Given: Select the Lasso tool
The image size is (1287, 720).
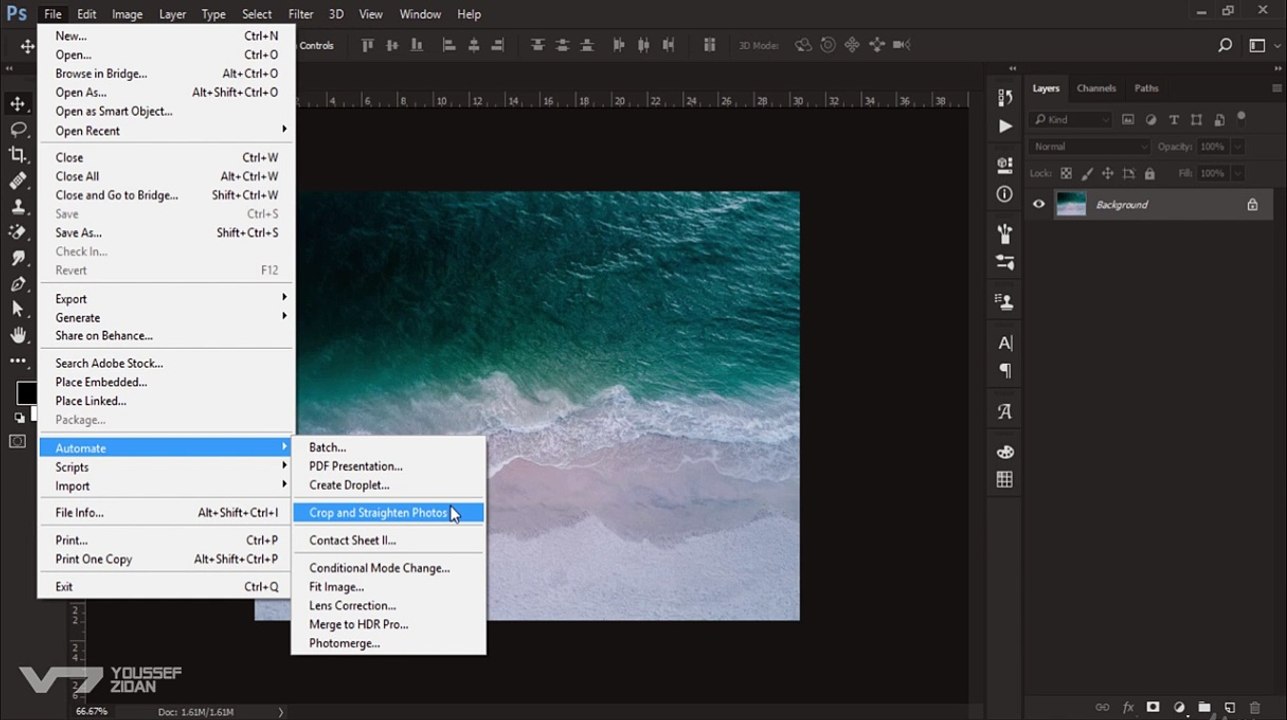Looking at the screenshot, I should pos(18,129).
